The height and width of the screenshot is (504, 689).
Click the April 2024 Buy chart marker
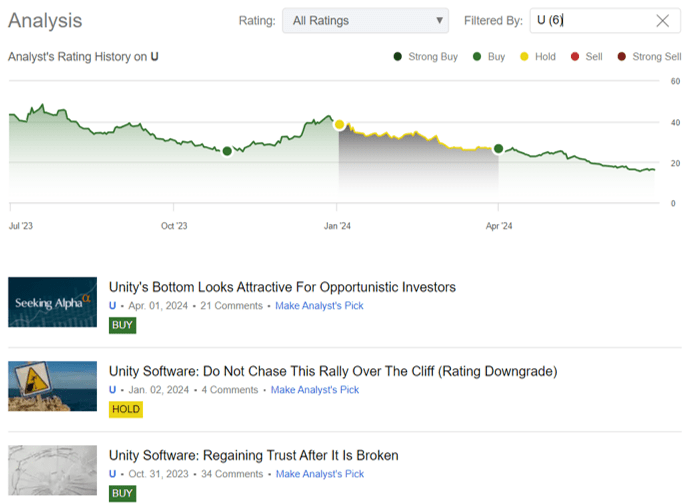click(499, 149)
